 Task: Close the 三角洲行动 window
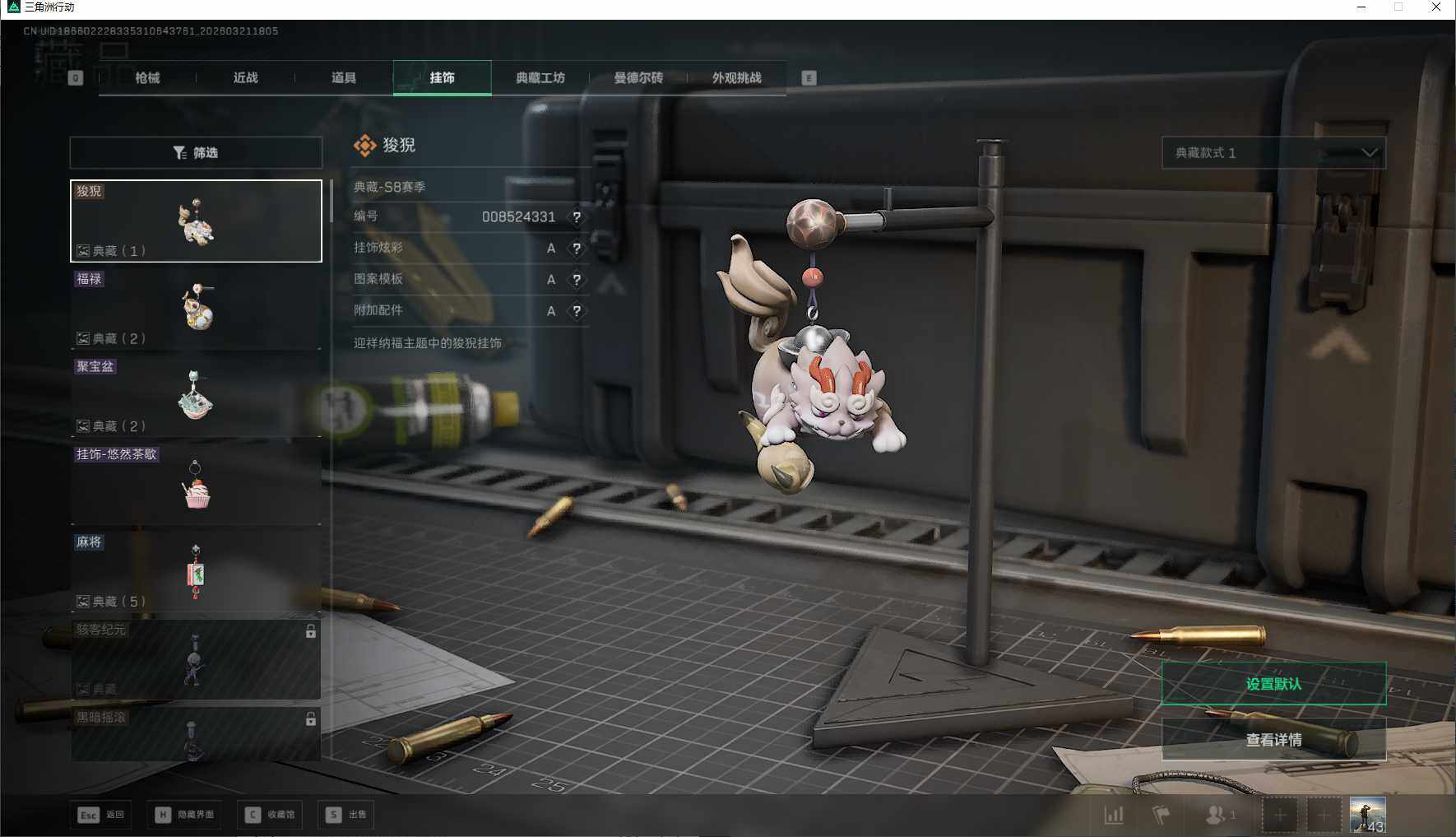(1436, 7)
